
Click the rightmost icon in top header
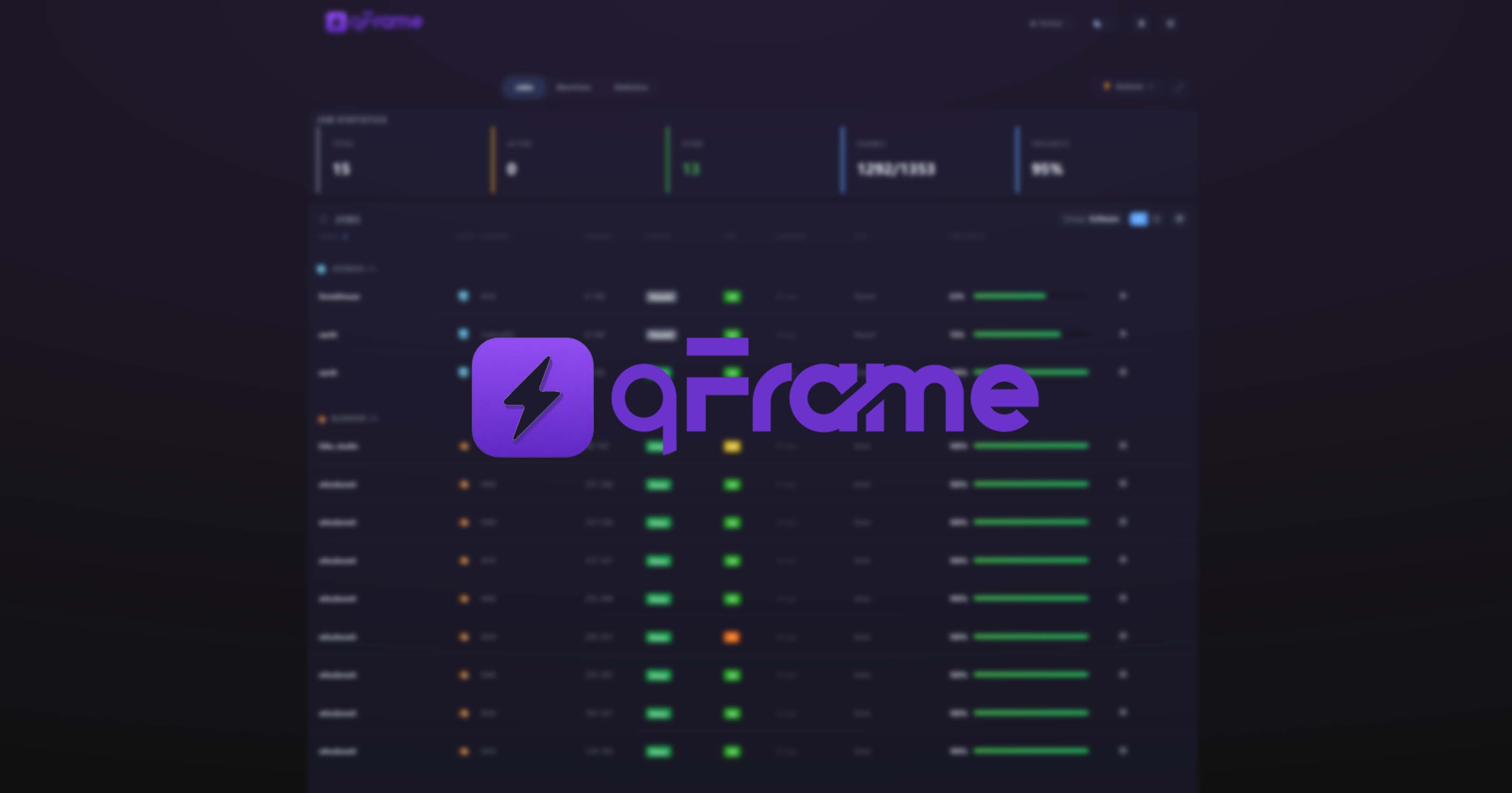click(x=1171, y=24)
